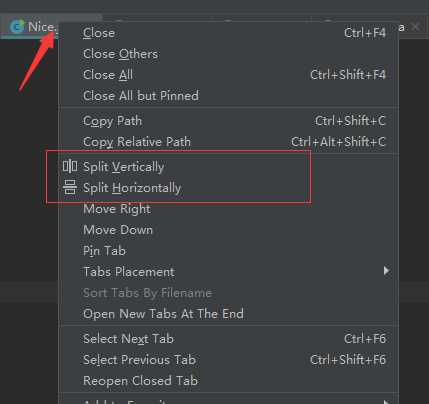Image resolution: width=429 pixels, height=404 pixels.
Task: Choose Close from the context menu
Action: [x=229, y=33]
